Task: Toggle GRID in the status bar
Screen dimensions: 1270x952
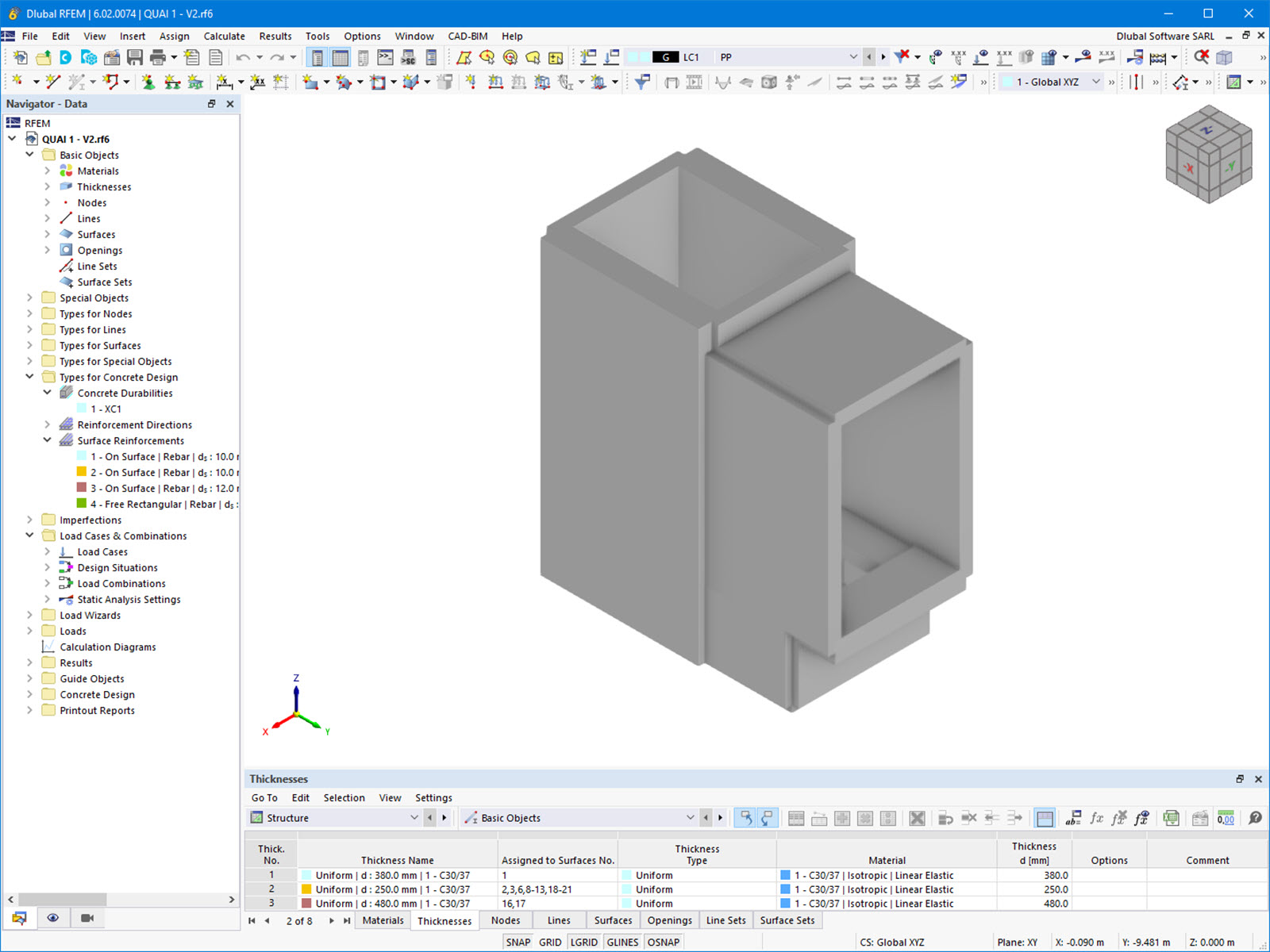Action: coord(549,942)
